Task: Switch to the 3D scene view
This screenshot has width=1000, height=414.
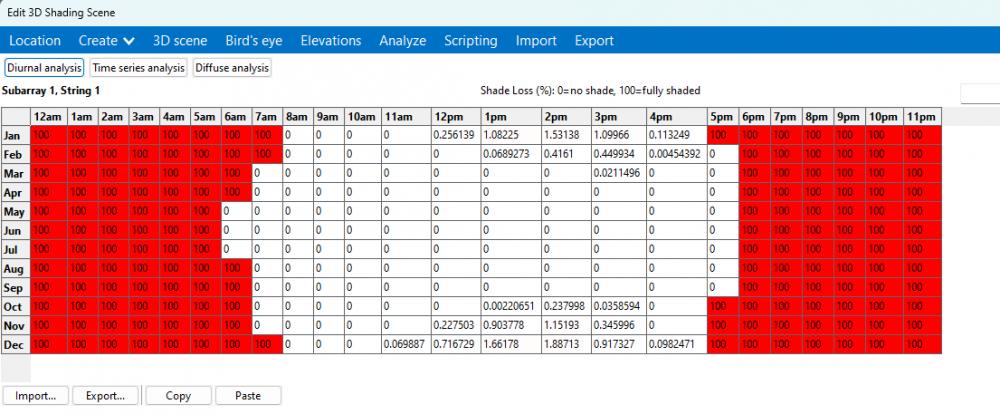Action: [x=180, y=41]
